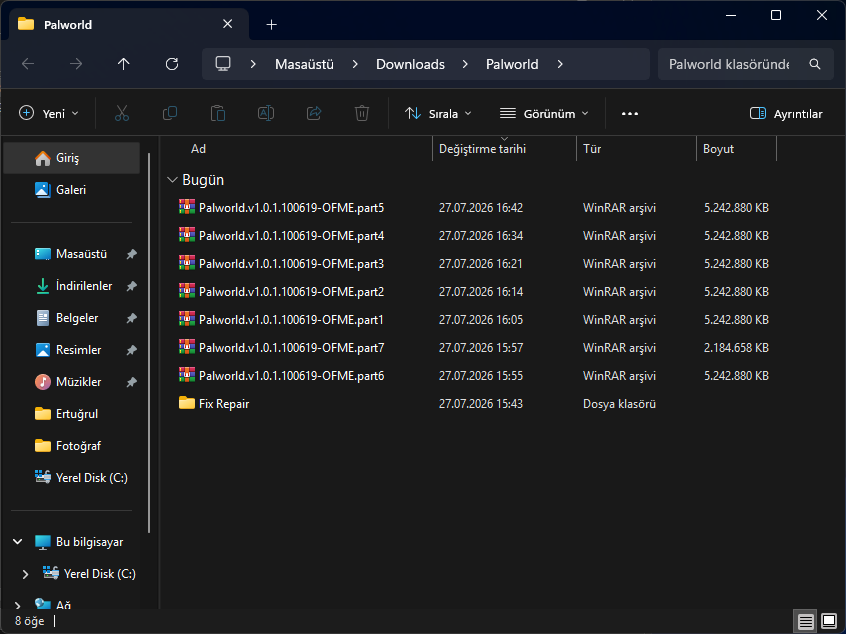Open the three-dots more options menu
Viewport: 846px width, 634px height.
pyautogui.click(x=630, y=113)
